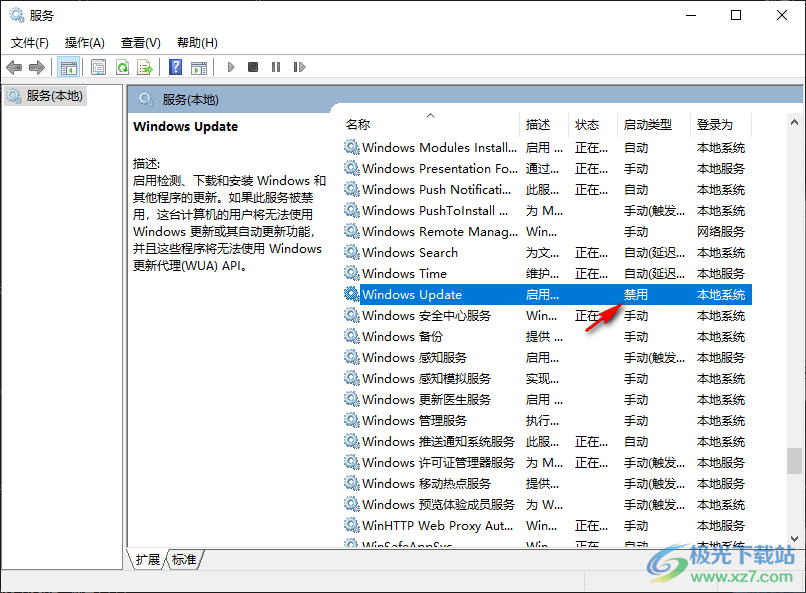Click the Back arrow toolbar icon
The image size is (806, 593).
point(14,67)
